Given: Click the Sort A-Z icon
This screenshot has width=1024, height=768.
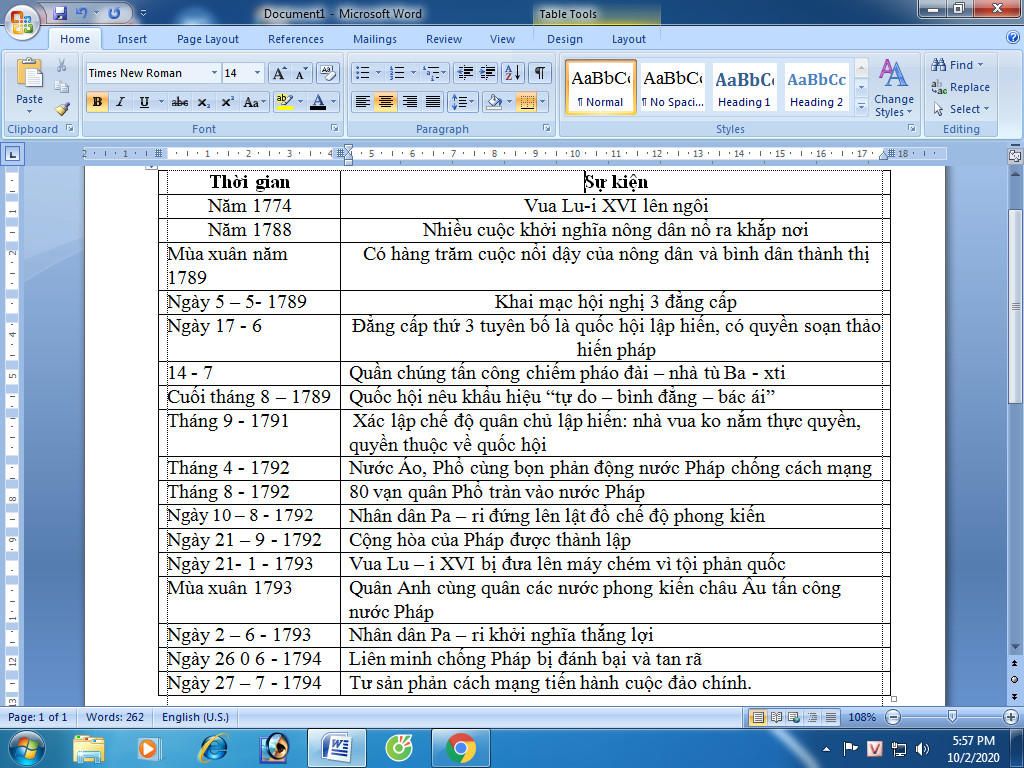Looking at the screenshot, I should [512, 73].
